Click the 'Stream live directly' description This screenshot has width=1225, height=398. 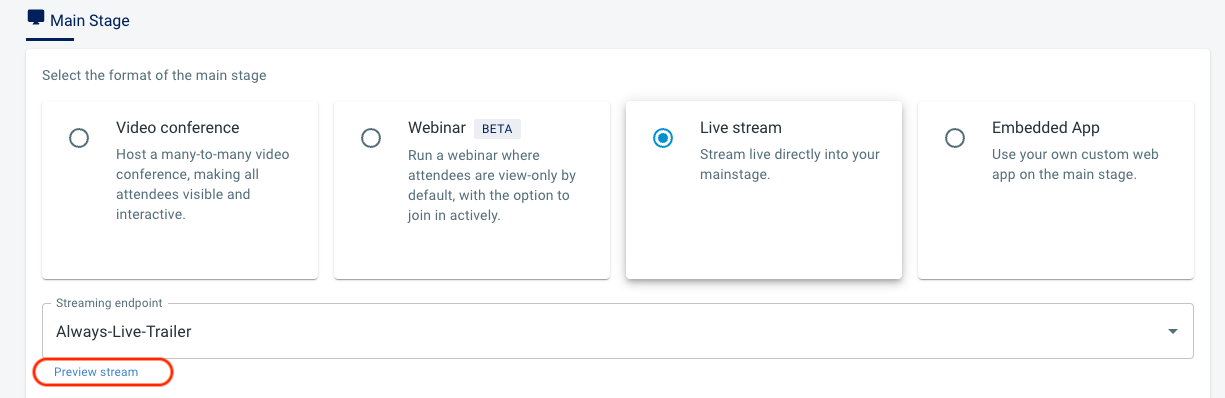coord(790,165)
